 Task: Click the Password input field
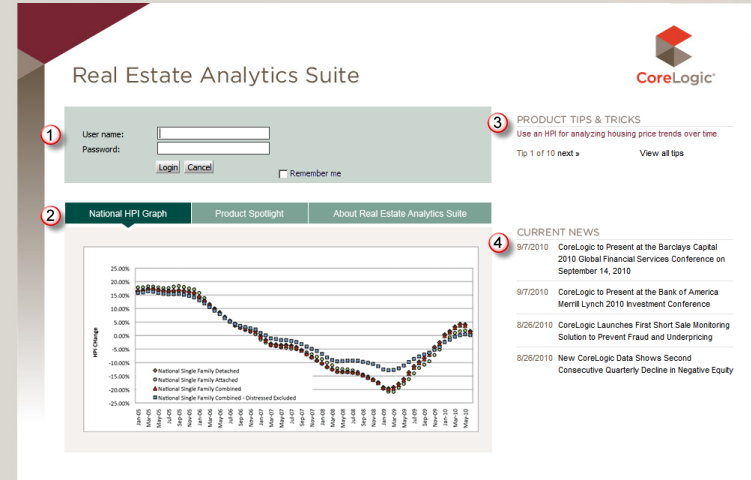click(213, 149)
